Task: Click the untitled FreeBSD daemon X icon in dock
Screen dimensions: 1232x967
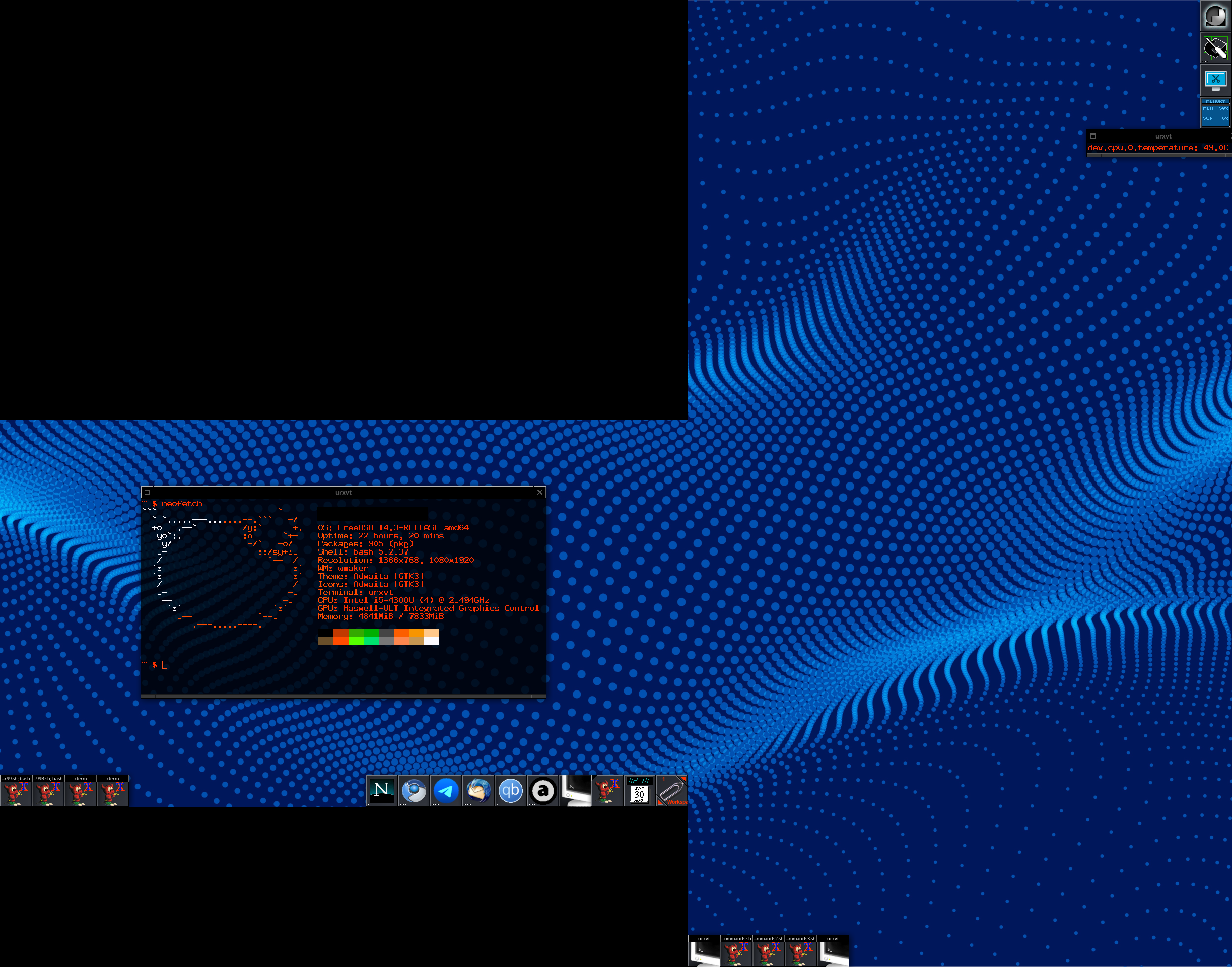Action: 607,790
